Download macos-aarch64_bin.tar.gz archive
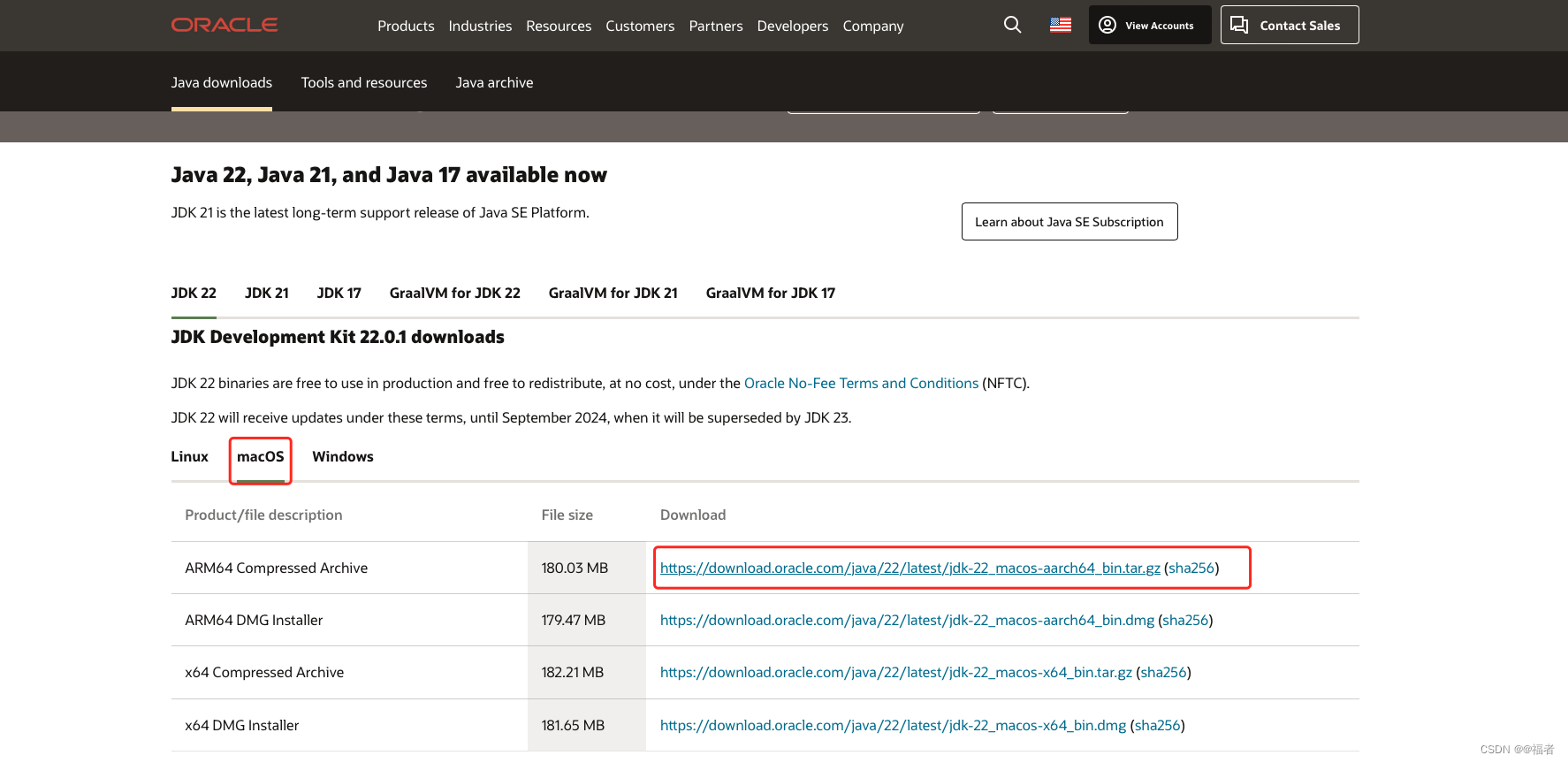The image size is (1568, 763). pos(910,568)
